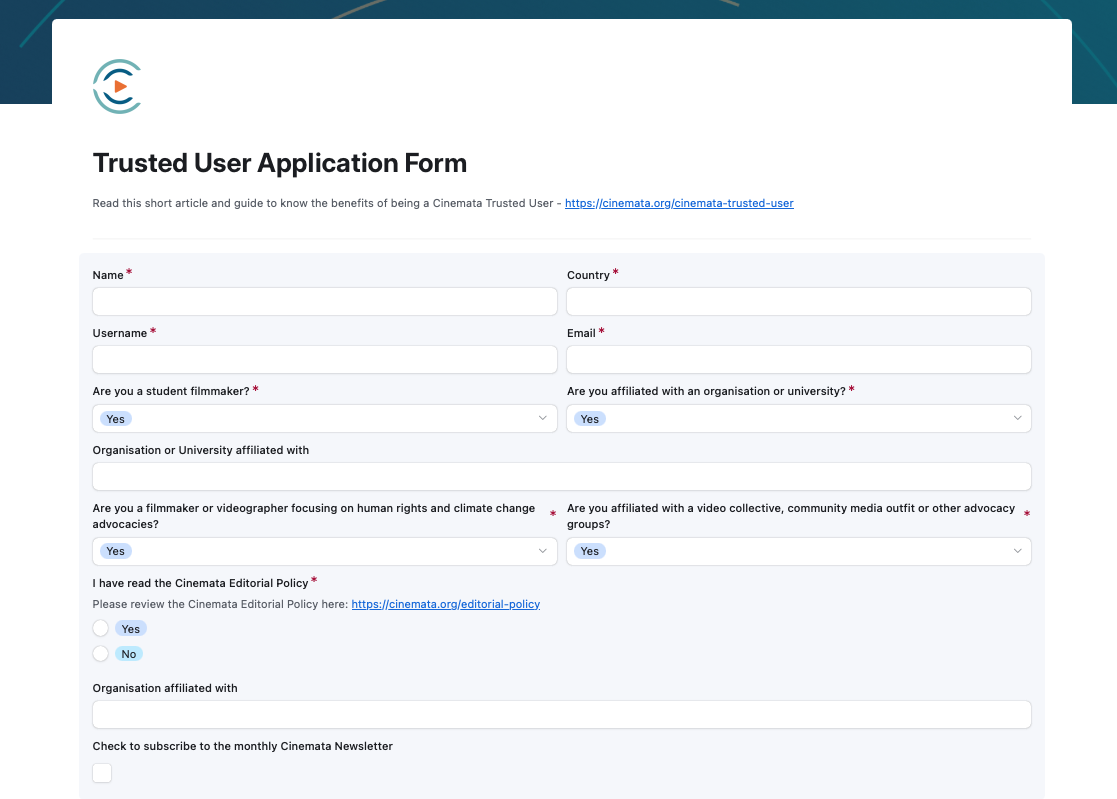Focus the Name input field
1117x799 pixels.
(325, 302)
